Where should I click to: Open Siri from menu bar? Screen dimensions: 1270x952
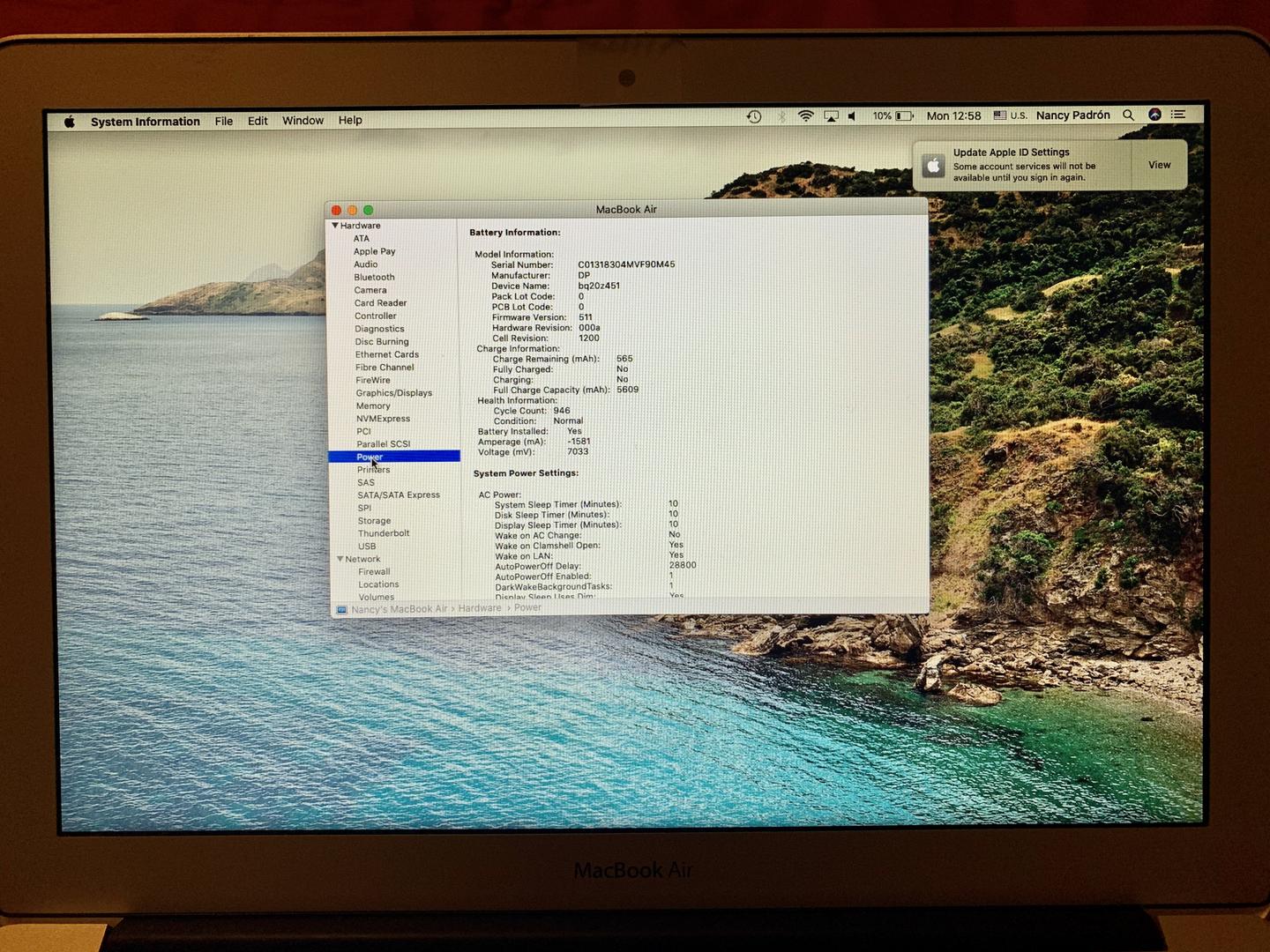1154,115
